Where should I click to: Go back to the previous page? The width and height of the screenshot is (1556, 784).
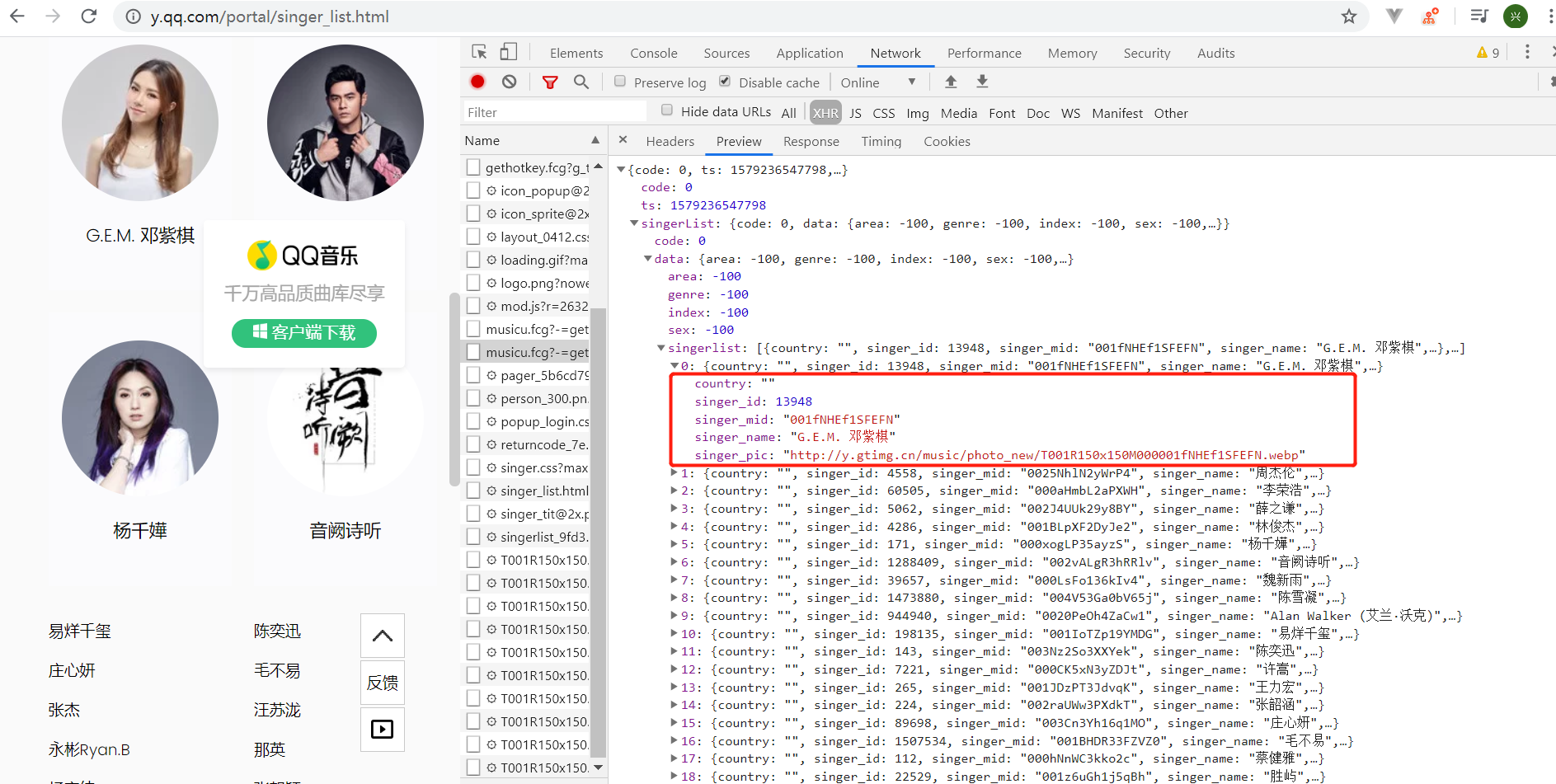point(17,16)
